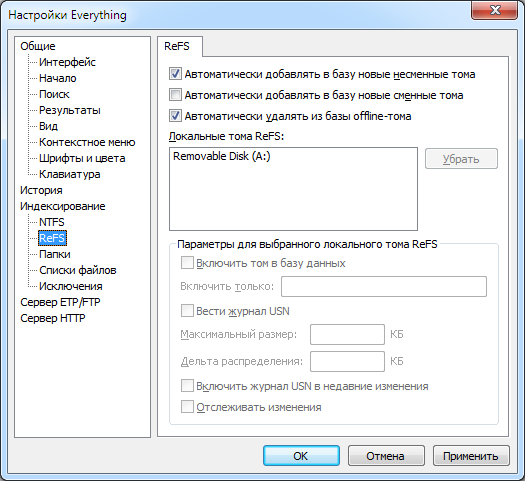Open Сервер HTTP settings
525x481 pixels.
click(x=53, y=318)
